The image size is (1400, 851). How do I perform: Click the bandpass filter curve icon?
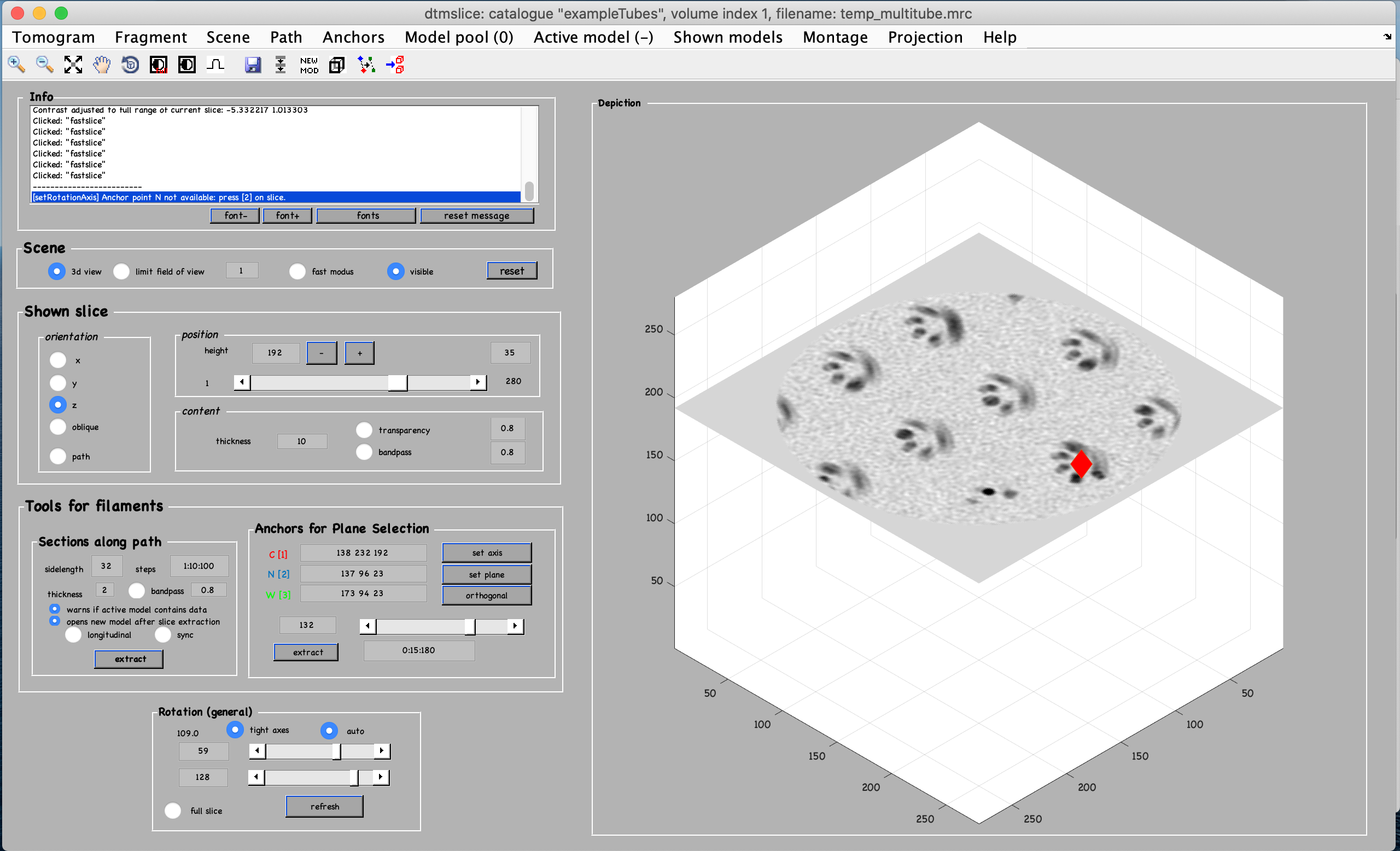[215, 65]
